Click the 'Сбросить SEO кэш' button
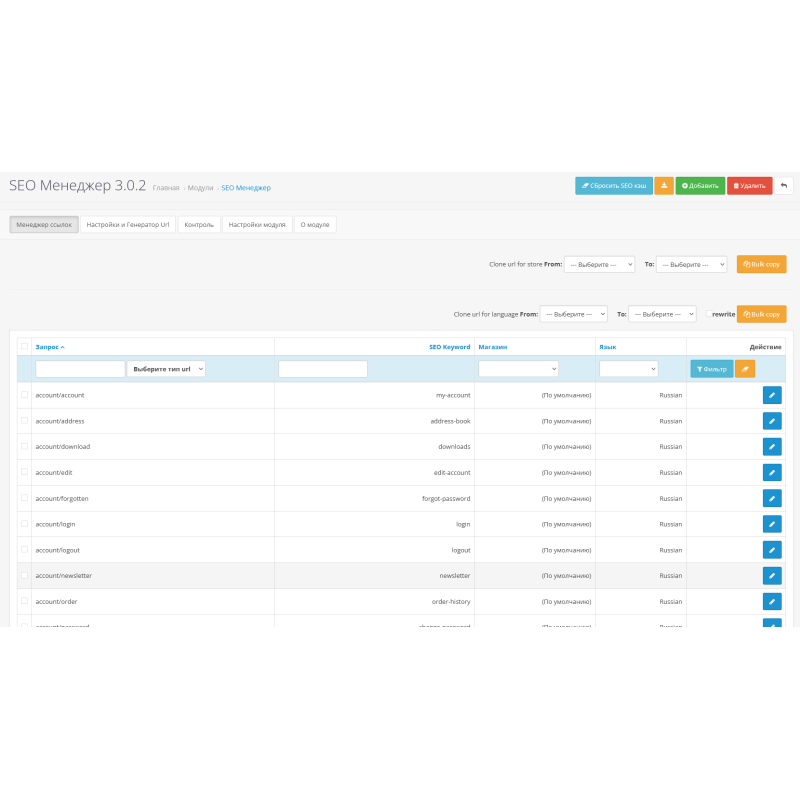 (x=614, y=185)
